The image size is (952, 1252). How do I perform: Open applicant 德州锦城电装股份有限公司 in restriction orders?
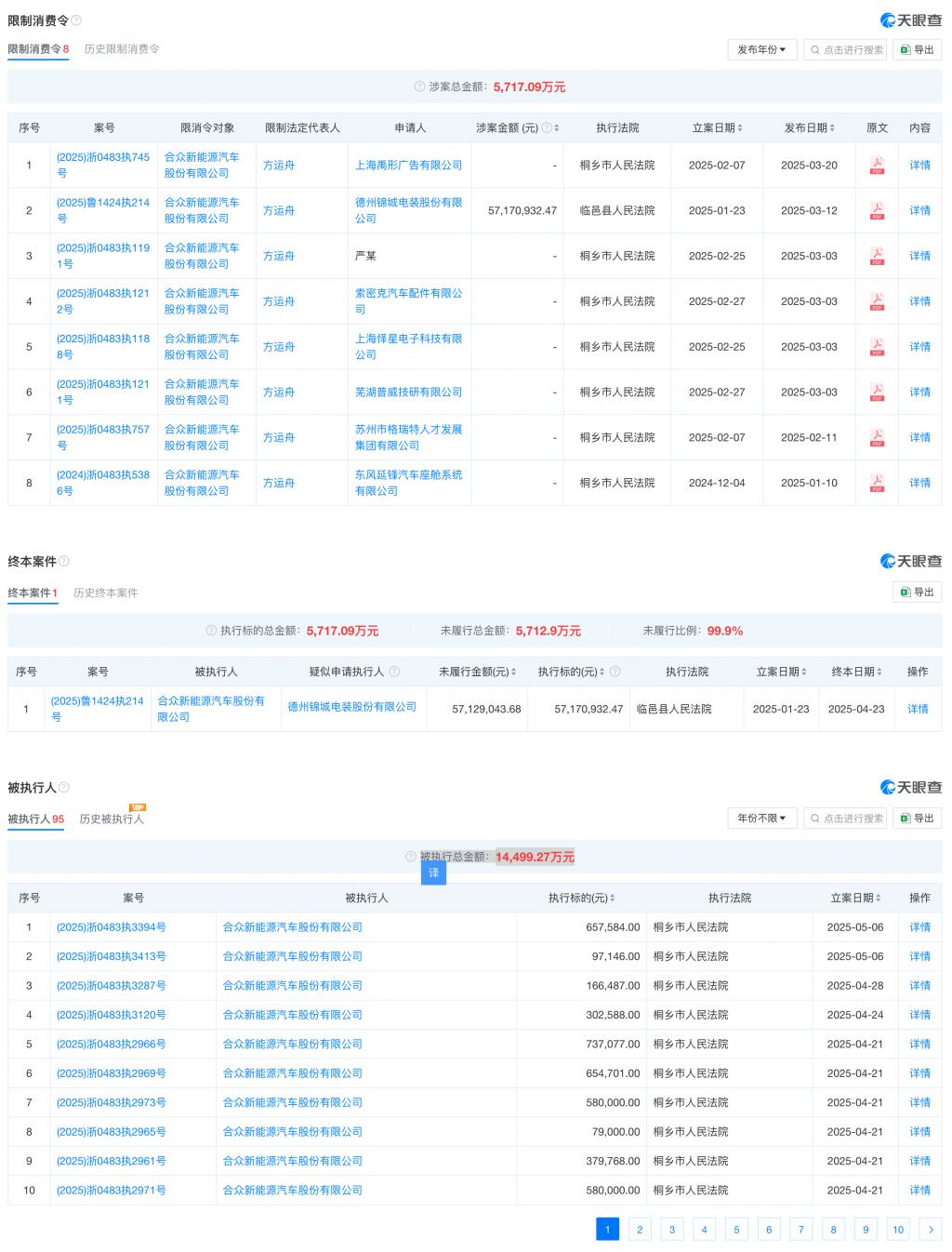click(x=408, y=210)
